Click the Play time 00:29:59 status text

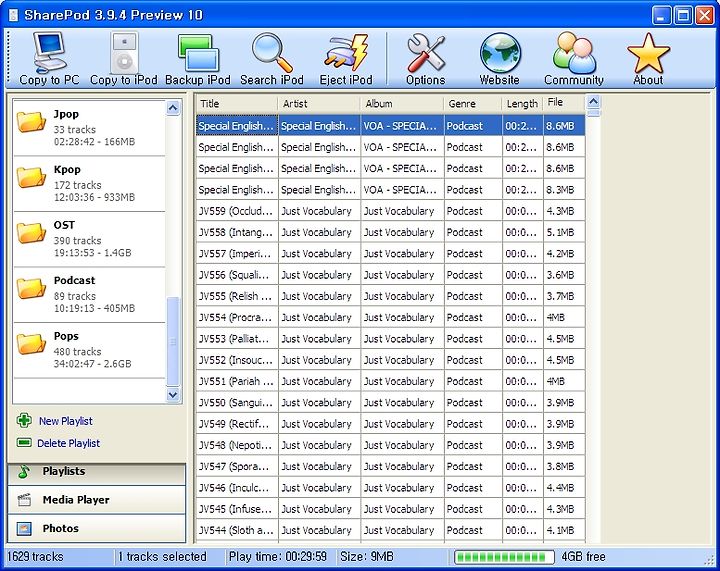(278, 557)
